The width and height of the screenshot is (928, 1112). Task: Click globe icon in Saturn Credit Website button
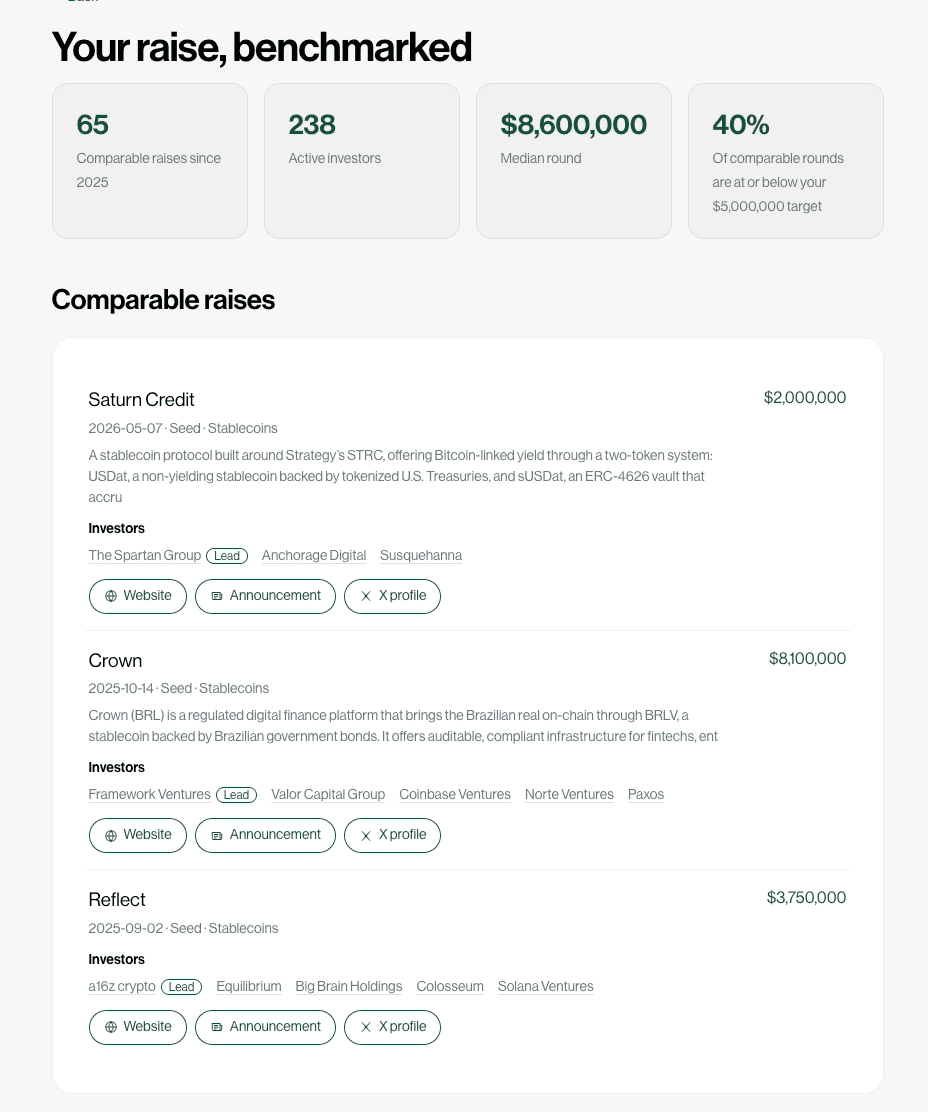[x=111, y=596]
